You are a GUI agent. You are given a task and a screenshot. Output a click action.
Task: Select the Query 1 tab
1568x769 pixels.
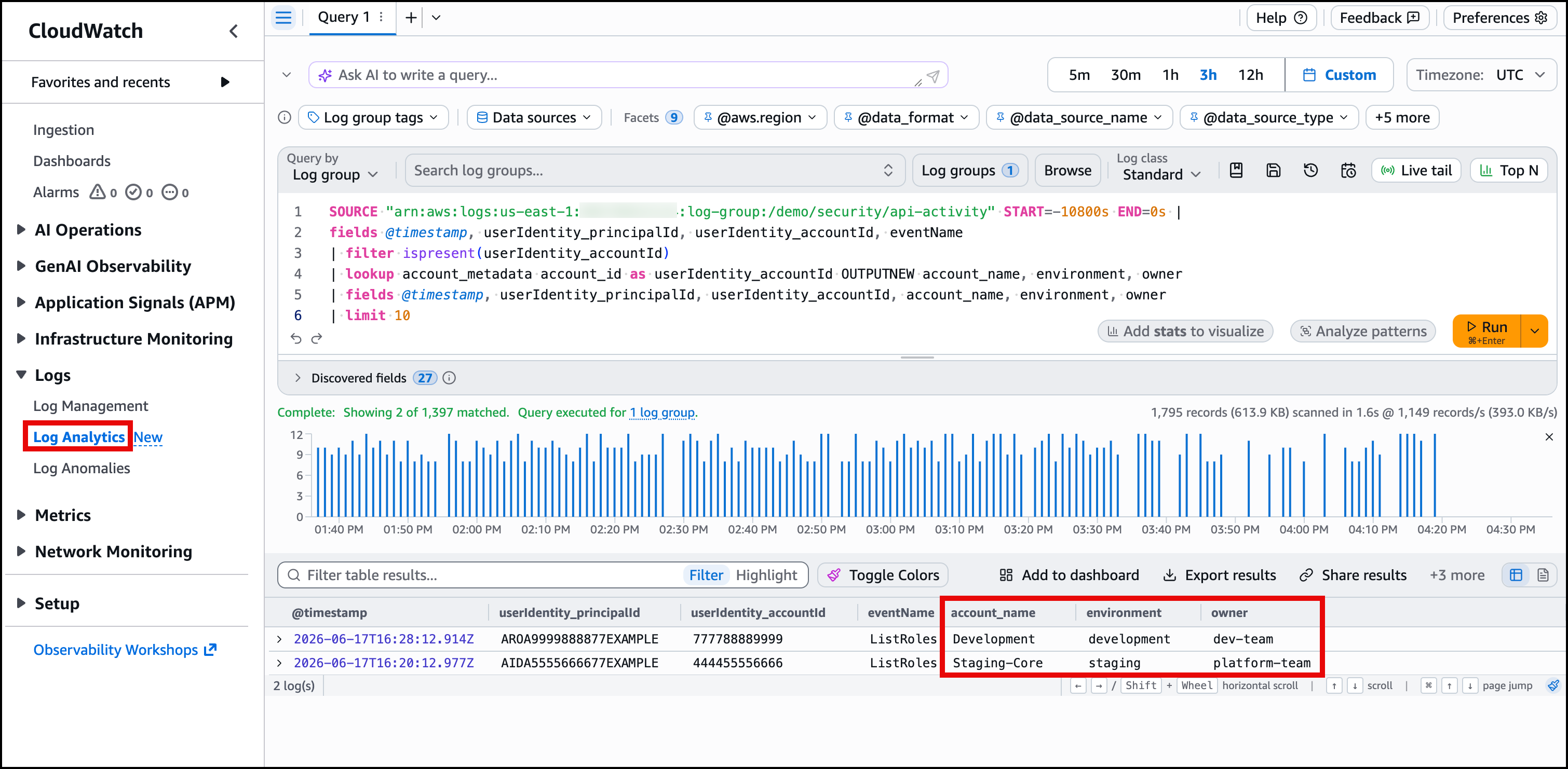344,17
